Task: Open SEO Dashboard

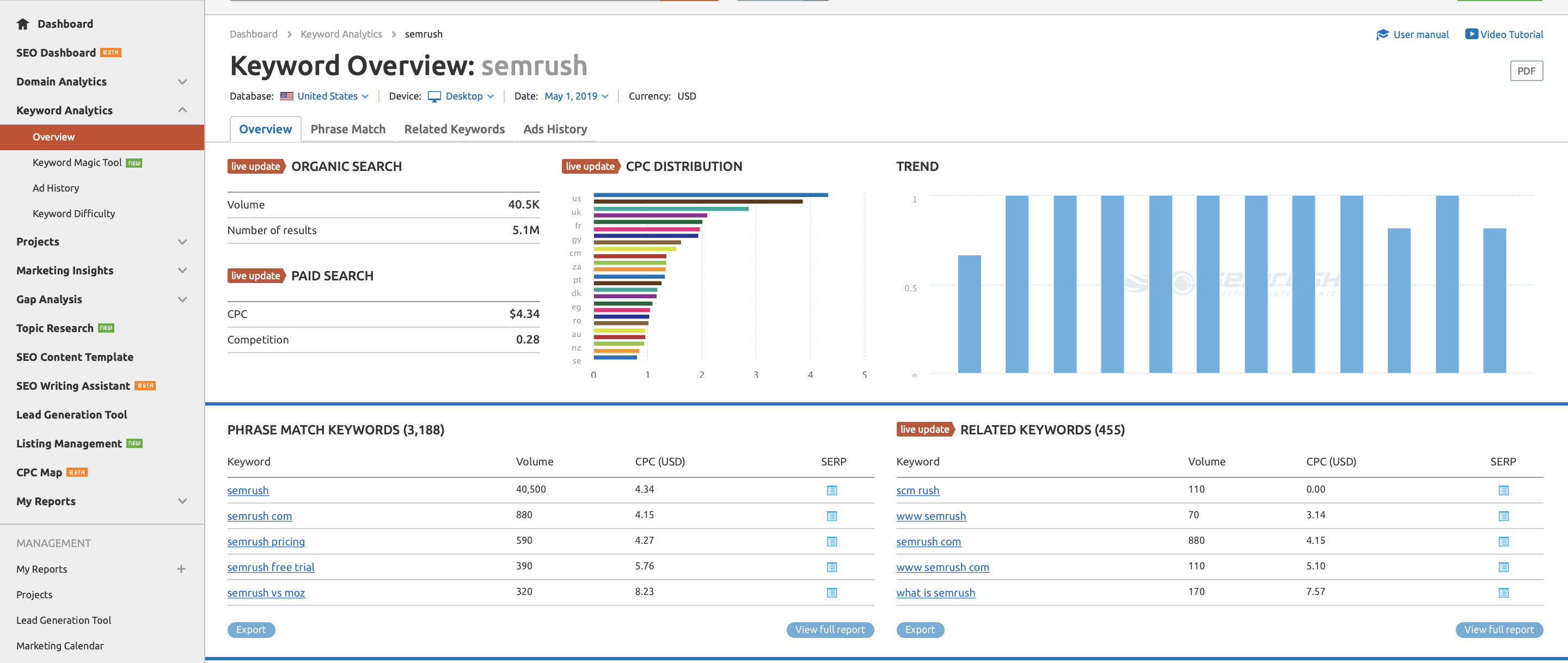Action: click(56, 53)
